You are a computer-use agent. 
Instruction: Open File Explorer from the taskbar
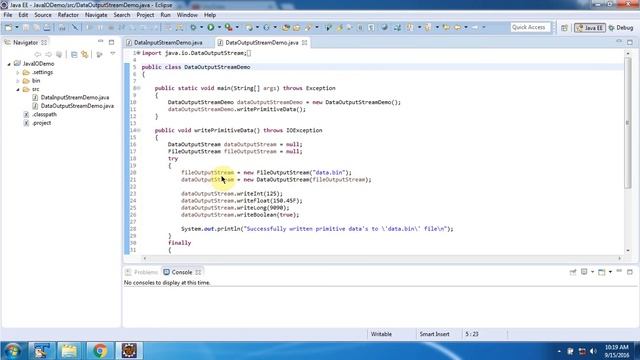click(x=69, y=351)
